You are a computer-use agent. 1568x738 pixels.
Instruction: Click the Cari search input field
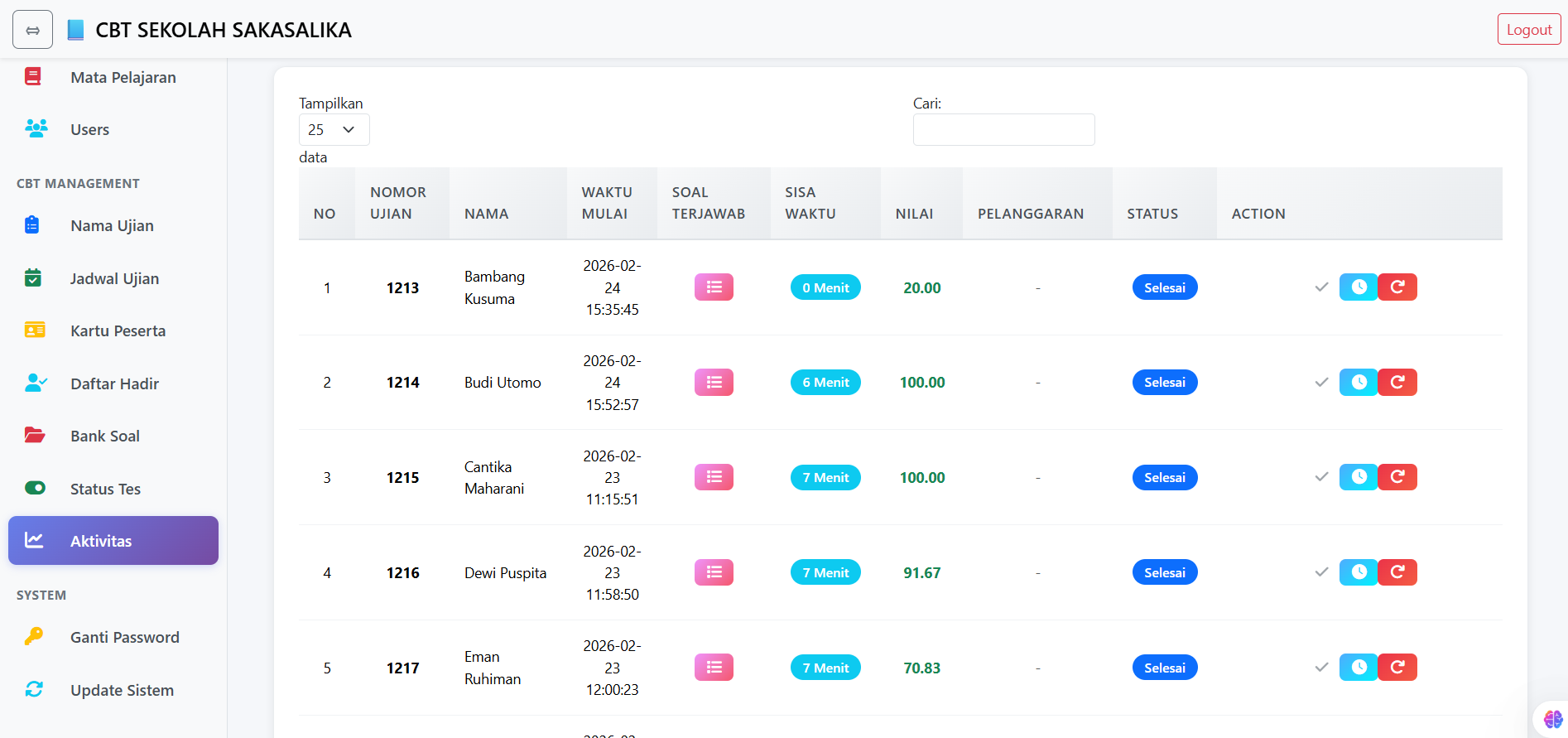point(1003,130)
